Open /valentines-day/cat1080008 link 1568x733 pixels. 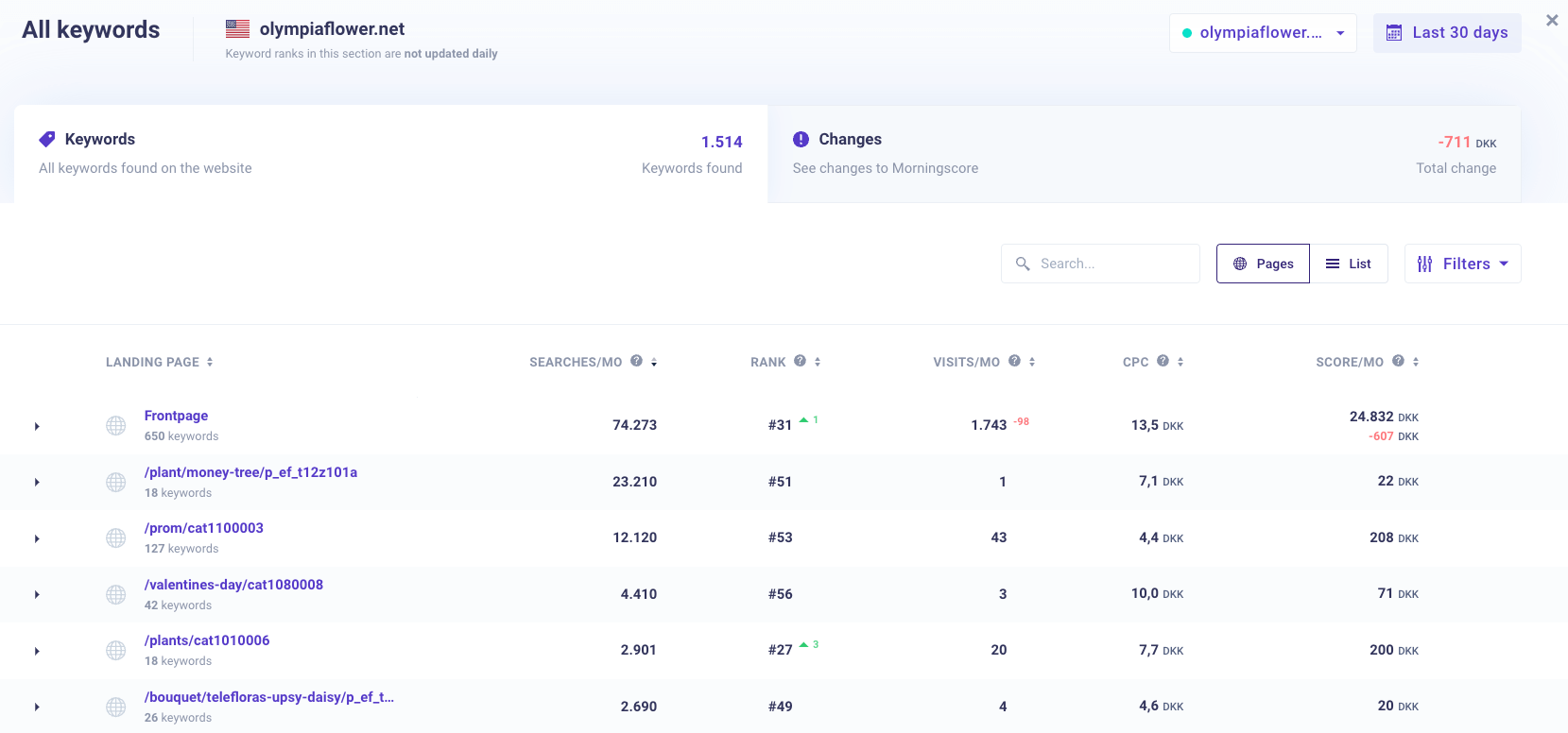click(233, 585)
